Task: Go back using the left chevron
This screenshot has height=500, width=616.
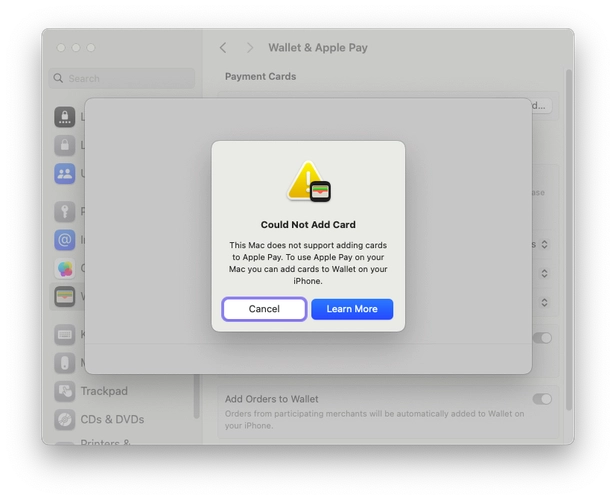Action: coord(223,48)
